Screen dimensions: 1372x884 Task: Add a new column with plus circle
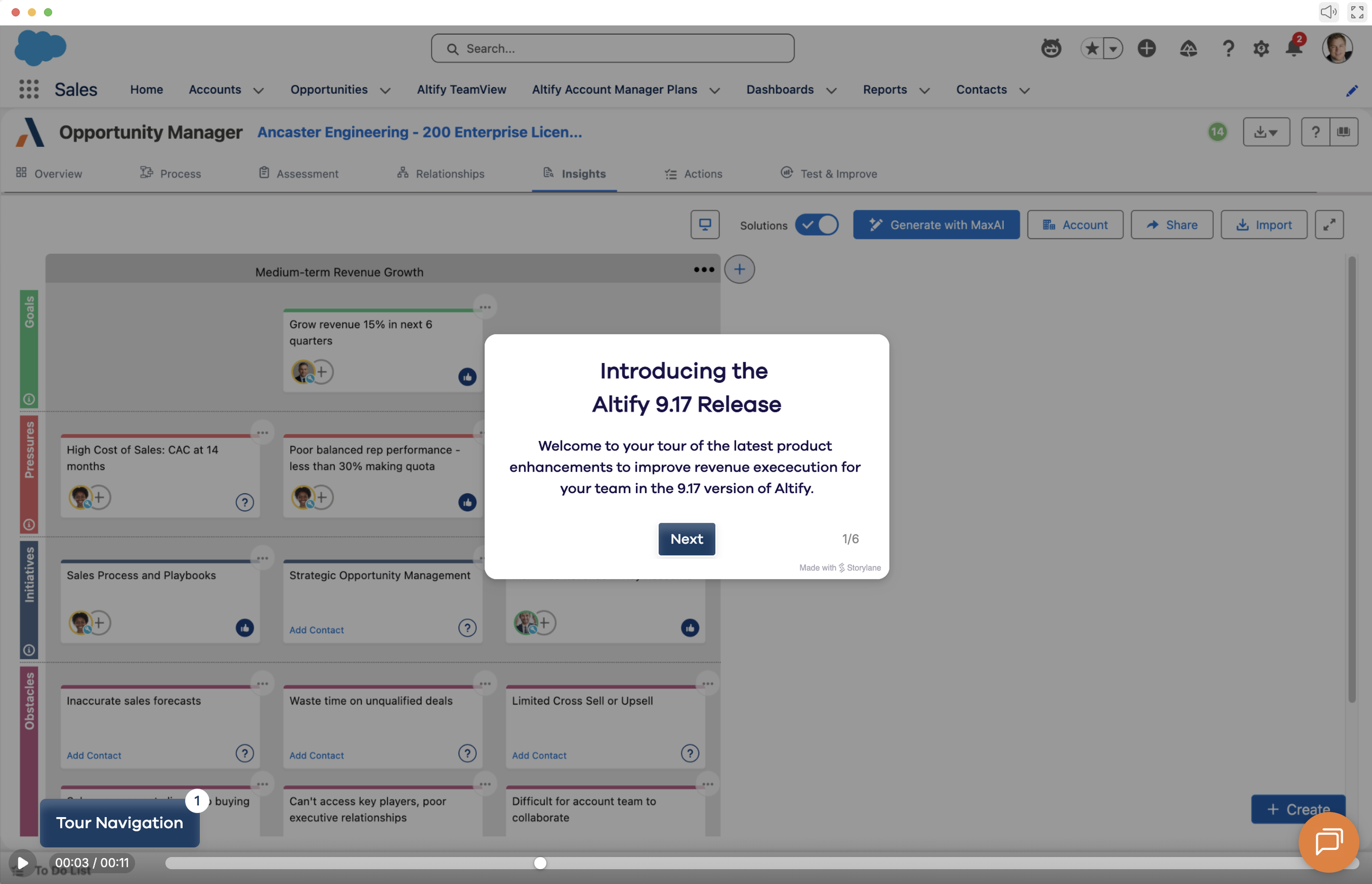[739, 269]
